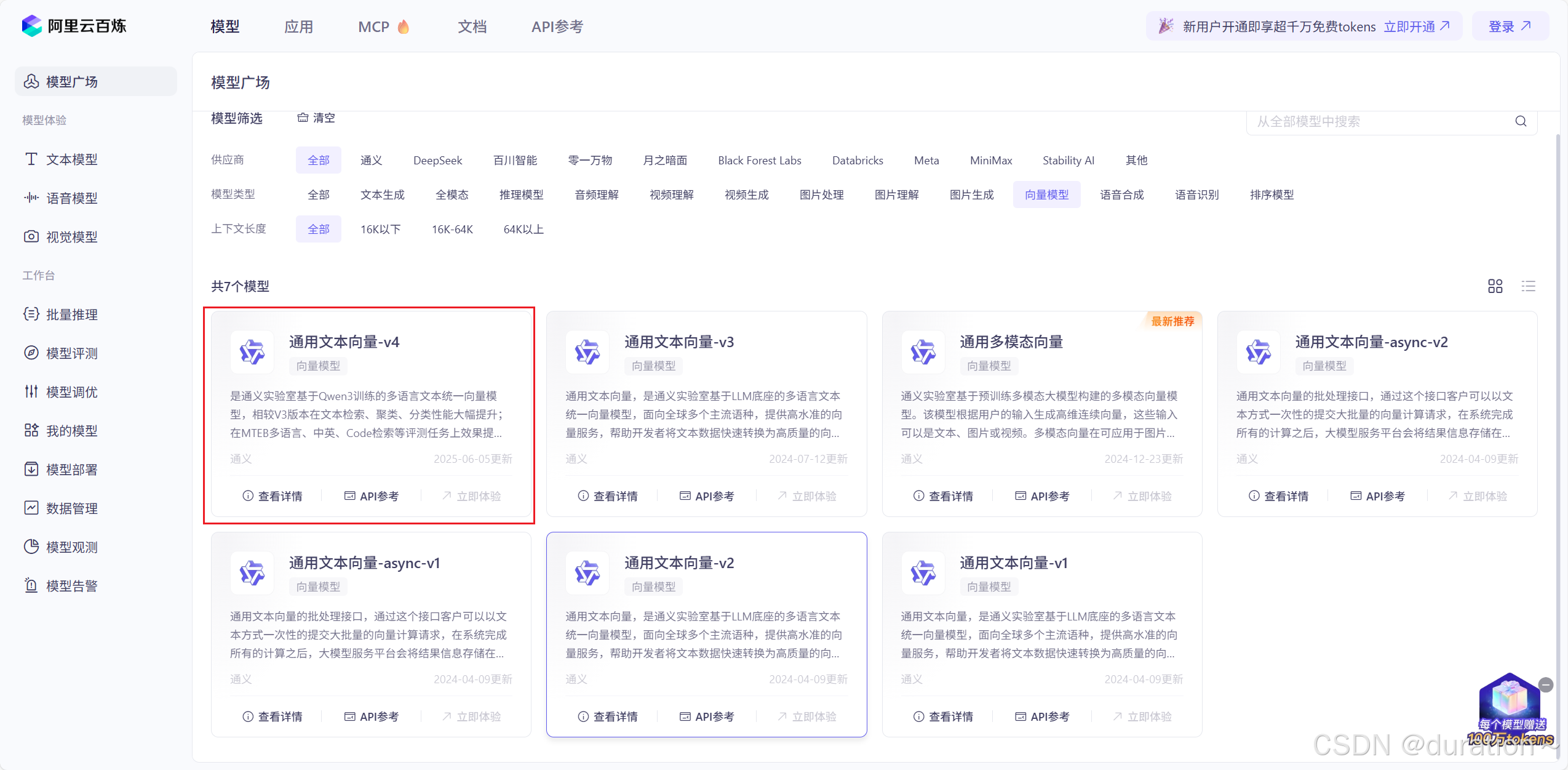1568x770 pixels.
Task: Click the 文本模型 sidebar icon
Action: [31, 159]
